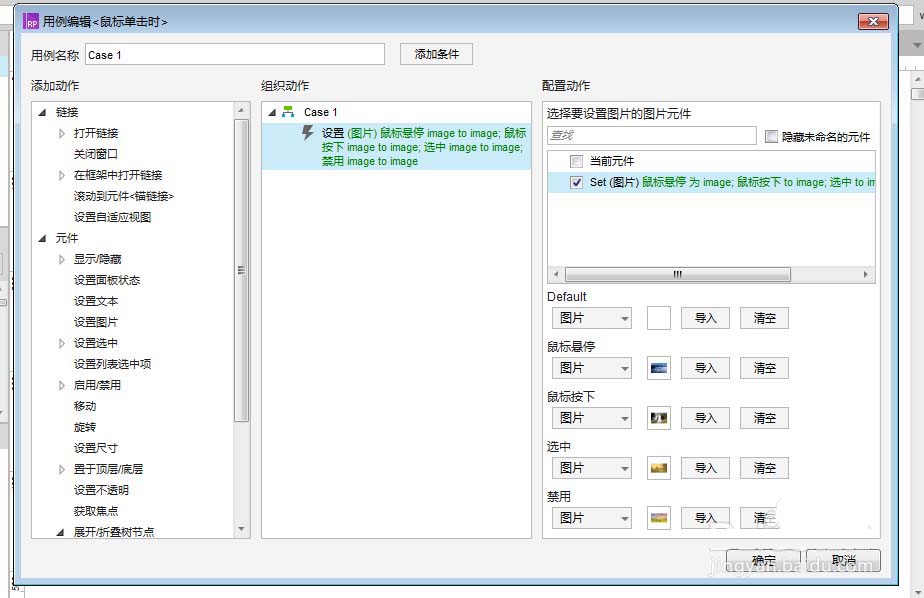This screenshot has width=924, height=598.
Task: Click the widget list scroll left arrow
Action: coord(556,275)
